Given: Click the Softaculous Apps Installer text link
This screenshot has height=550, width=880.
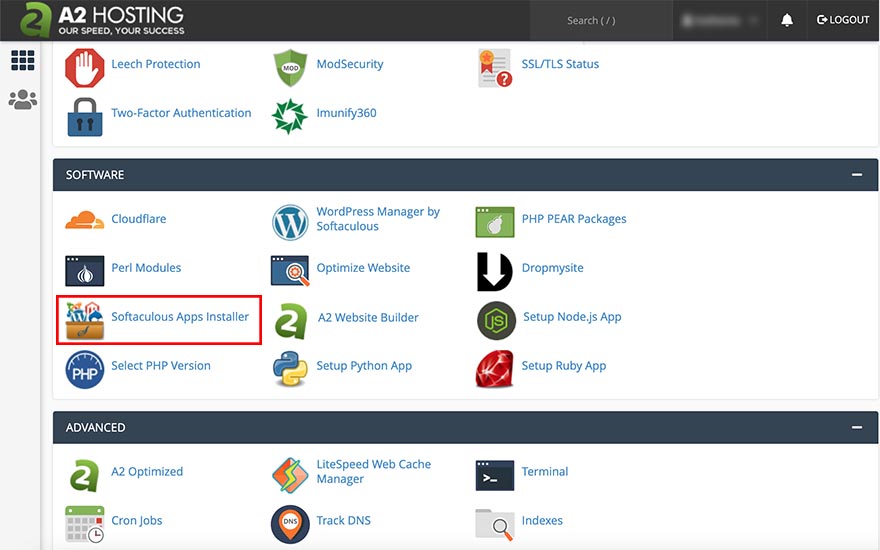Looking at the screenshot, I should (x=180, y=317).
